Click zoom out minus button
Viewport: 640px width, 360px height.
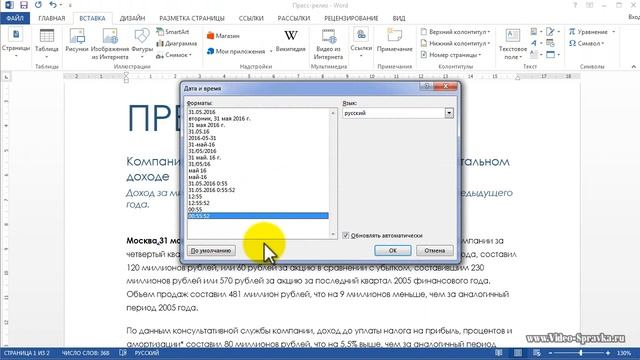pos(550,353)
